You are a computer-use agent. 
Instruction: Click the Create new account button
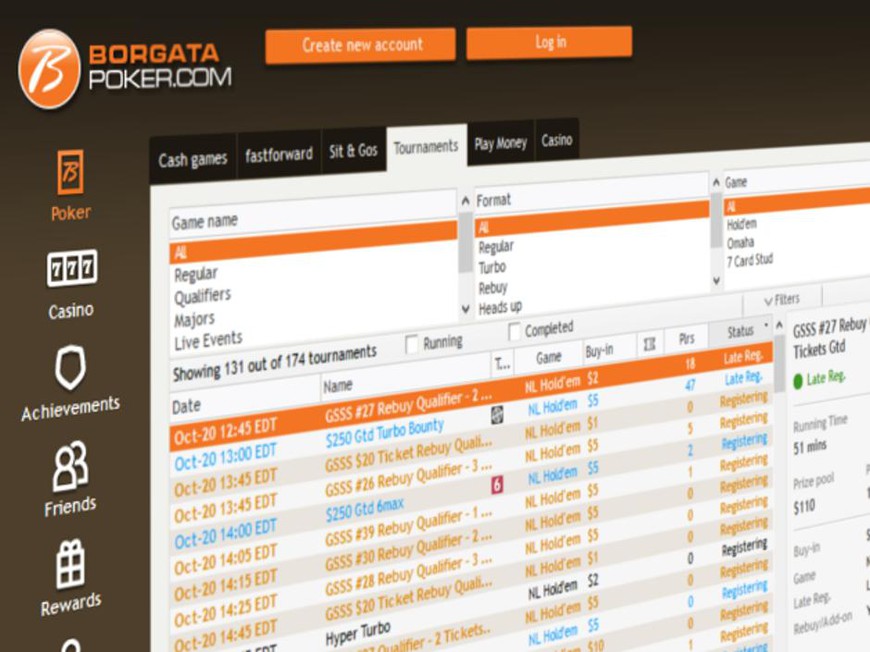pyautogui.click(x=361, y=45)
